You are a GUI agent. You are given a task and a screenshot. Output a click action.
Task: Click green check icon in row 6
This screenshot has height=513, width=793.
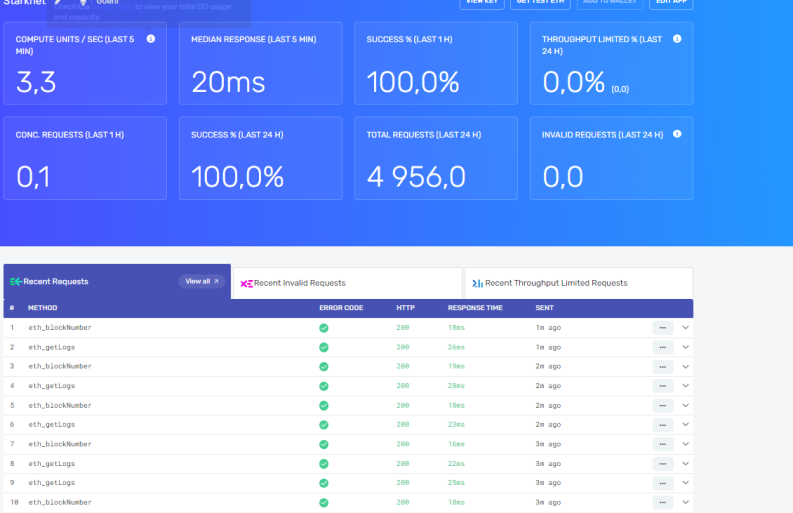tap(324, 425)
